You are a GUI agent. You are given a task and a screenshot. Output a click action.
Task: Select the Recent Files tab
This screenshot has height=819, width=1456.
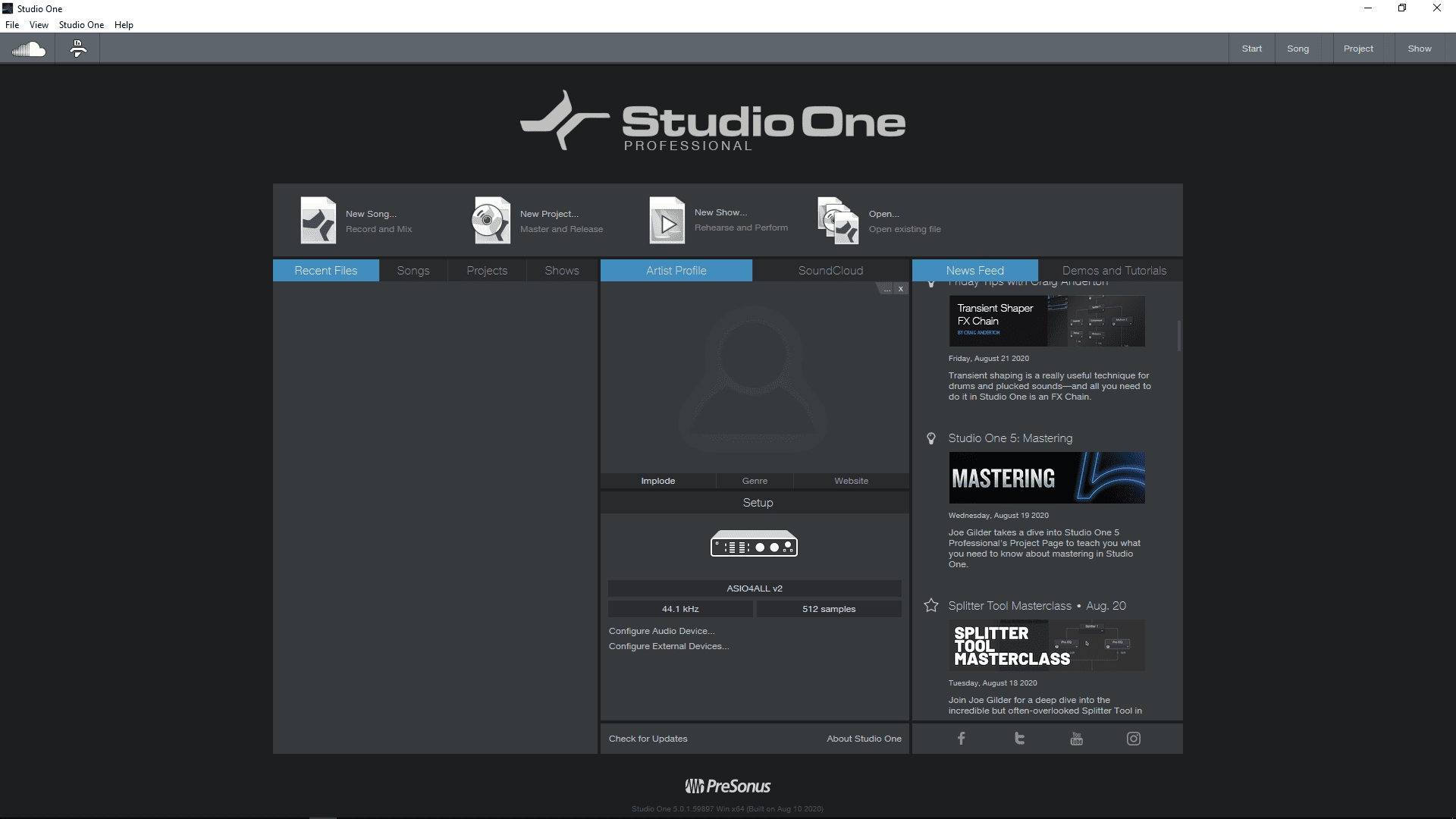(x=326, y=271)
